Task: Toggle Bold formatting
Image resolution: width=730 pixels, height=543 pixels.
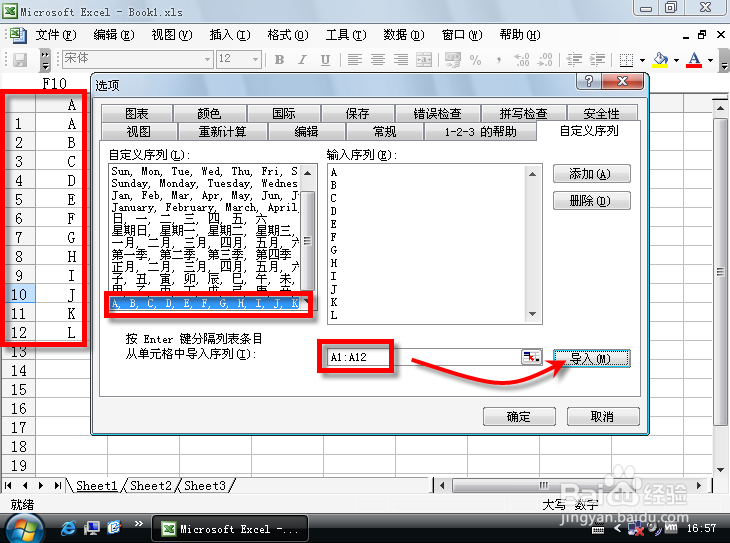Action: pyautogui.click(x=279, y=60)
